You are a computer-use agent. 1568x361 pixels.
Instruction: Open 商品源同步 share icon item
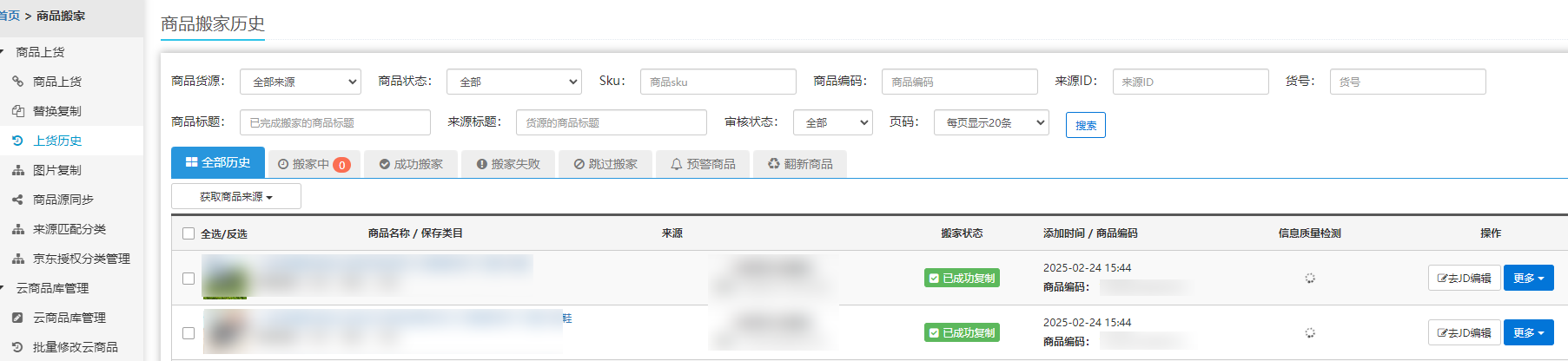click(17, 200)
